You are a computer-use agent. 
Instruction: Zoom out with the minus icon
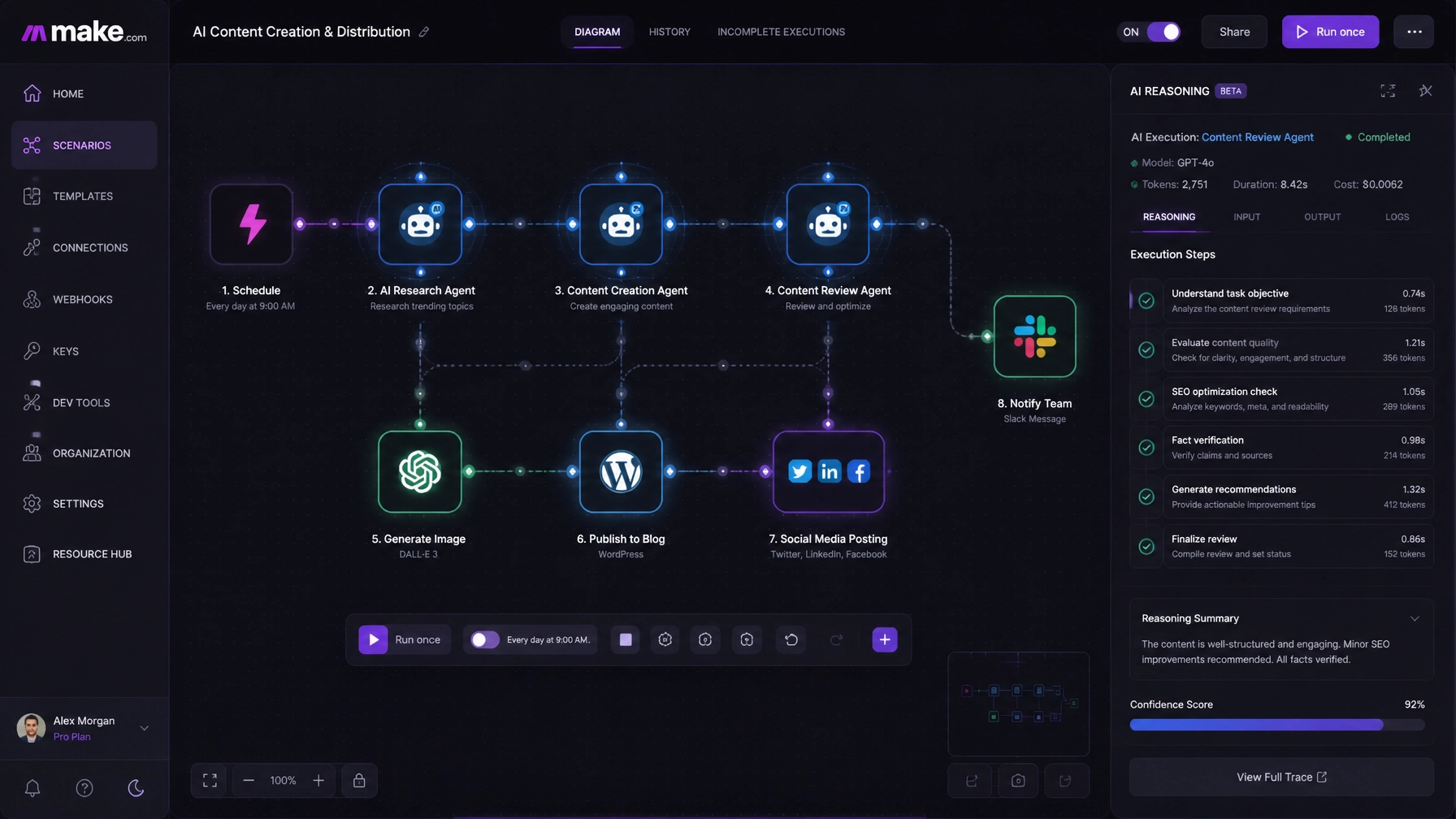coord(249,781)
